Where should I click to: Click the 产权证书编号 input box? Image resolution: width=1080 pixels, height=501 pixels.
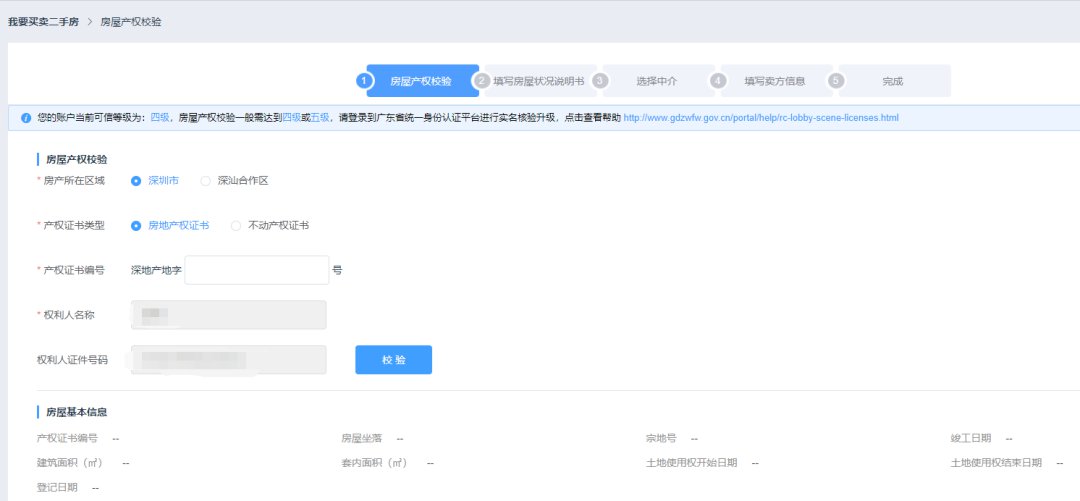coord(257,270)
